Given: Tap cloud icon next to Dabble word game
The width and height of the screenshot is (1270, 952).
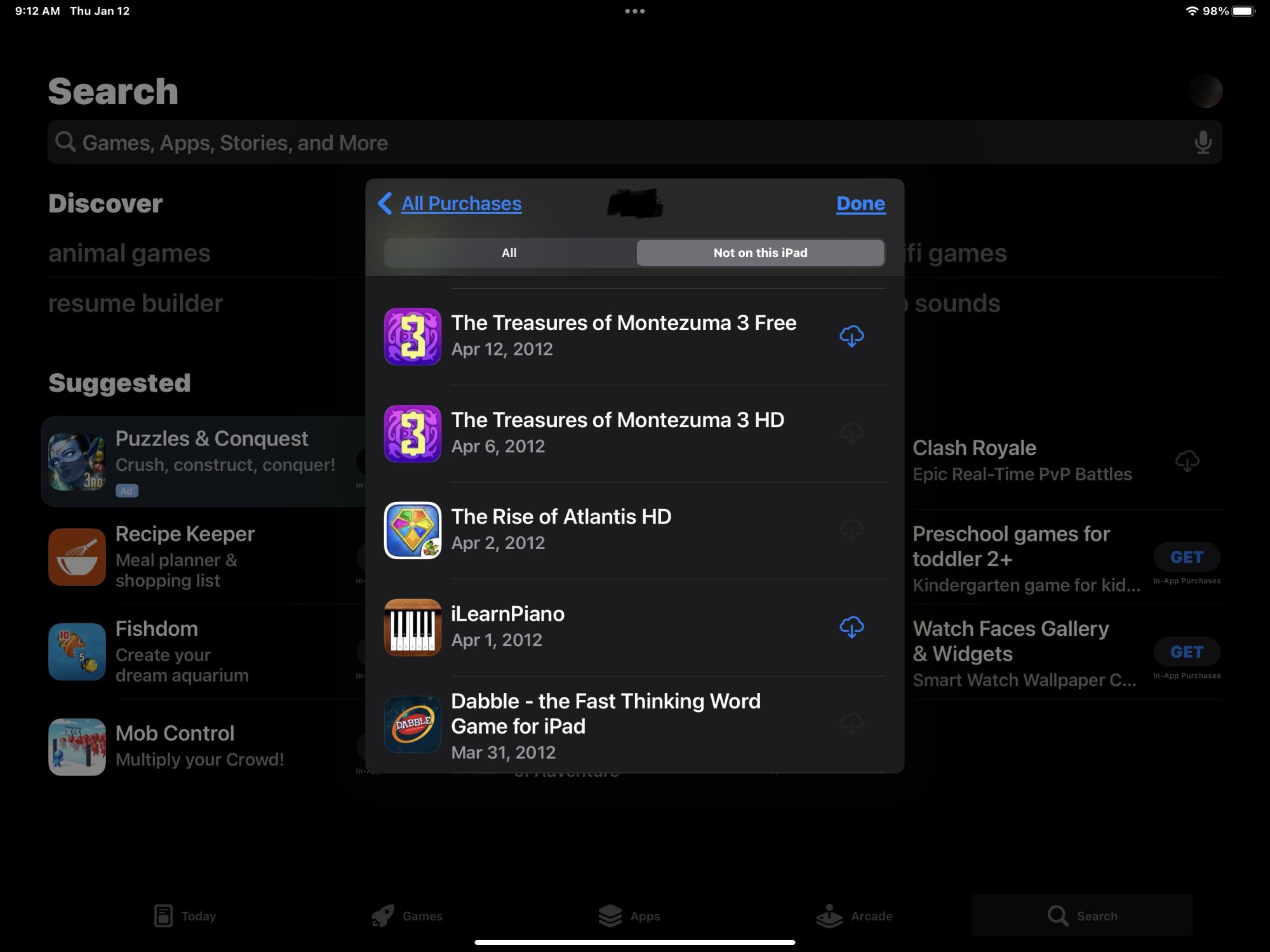Looking at the screenshot, I should [852, 724].
